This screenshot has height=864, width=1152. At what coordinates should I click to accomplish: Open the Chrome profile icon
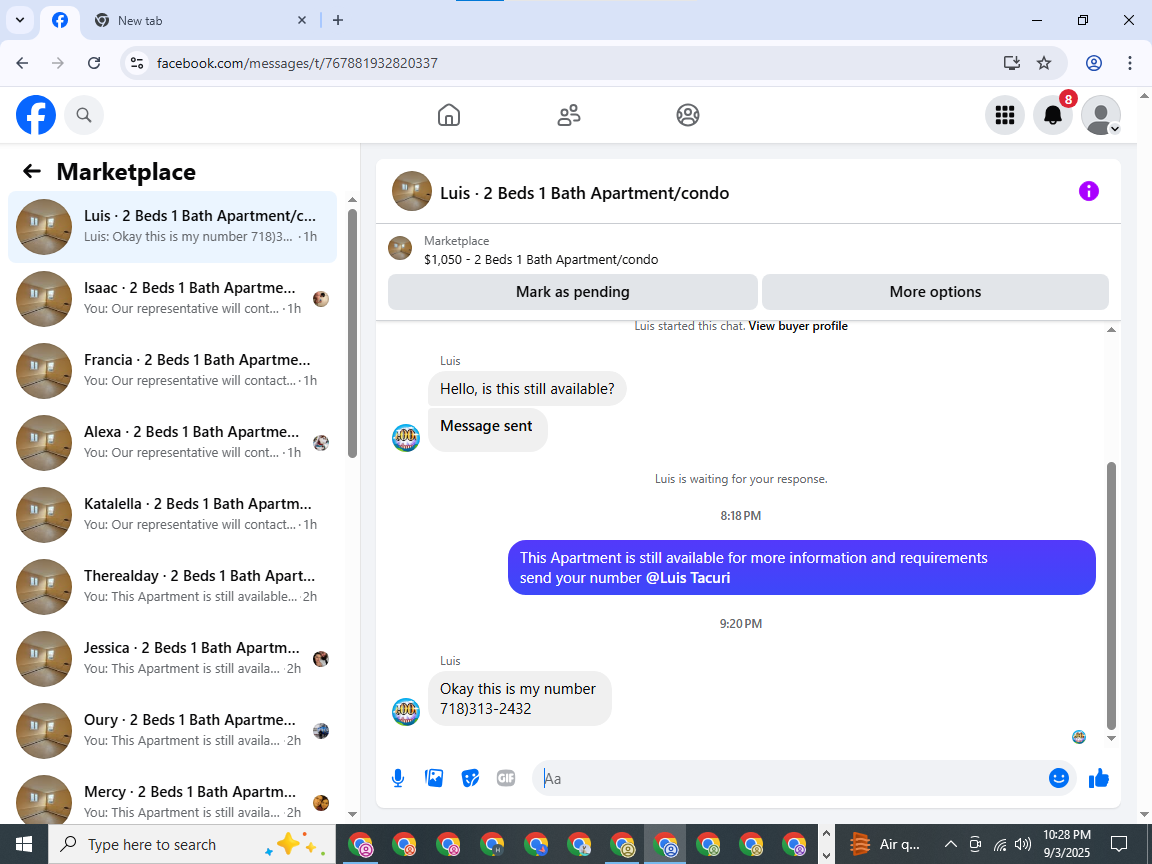(x=1093, y=63)
